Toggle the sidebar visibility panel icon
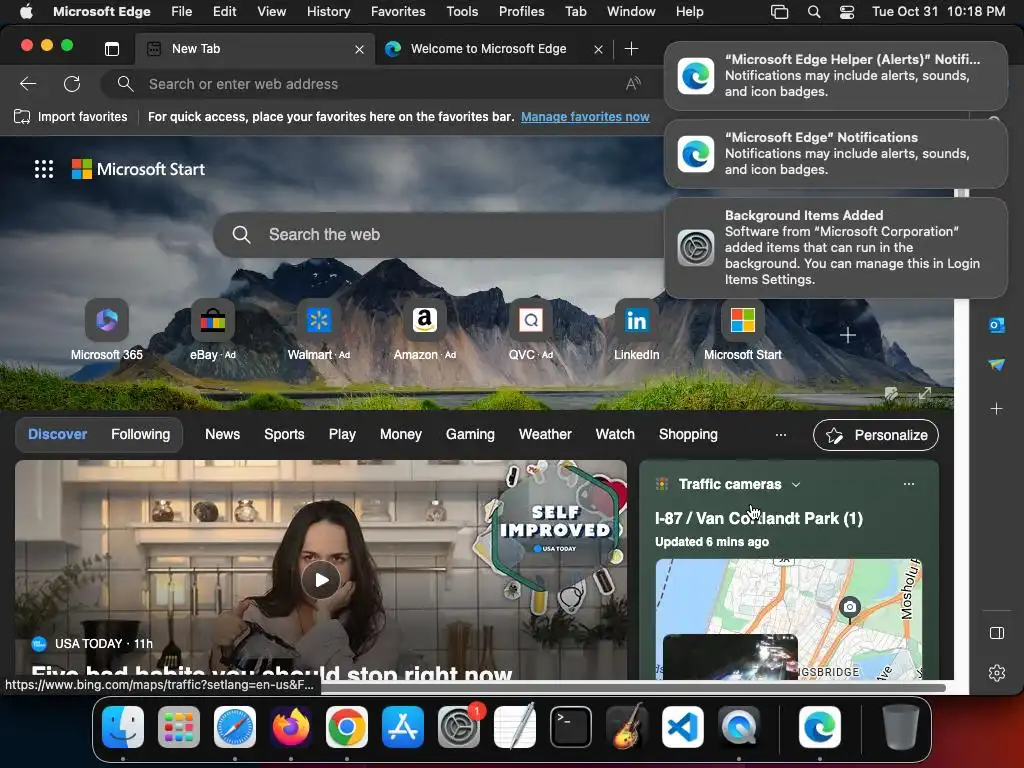 [x=997, y=633]
